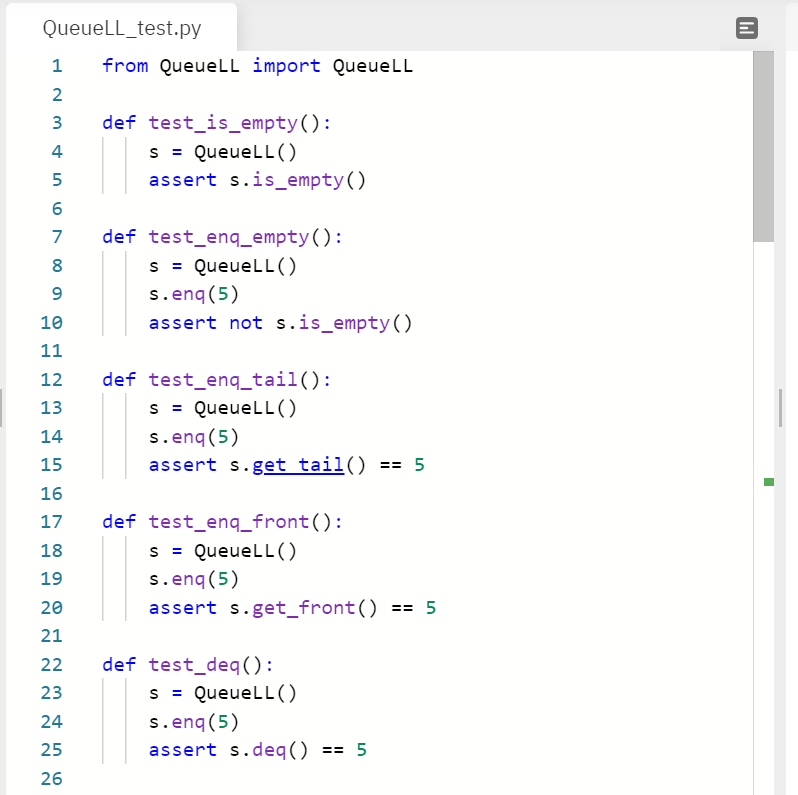Follow the underlined get_tail link
The image size is (798, 795).
pyautogui.click(x=298, y=465)
